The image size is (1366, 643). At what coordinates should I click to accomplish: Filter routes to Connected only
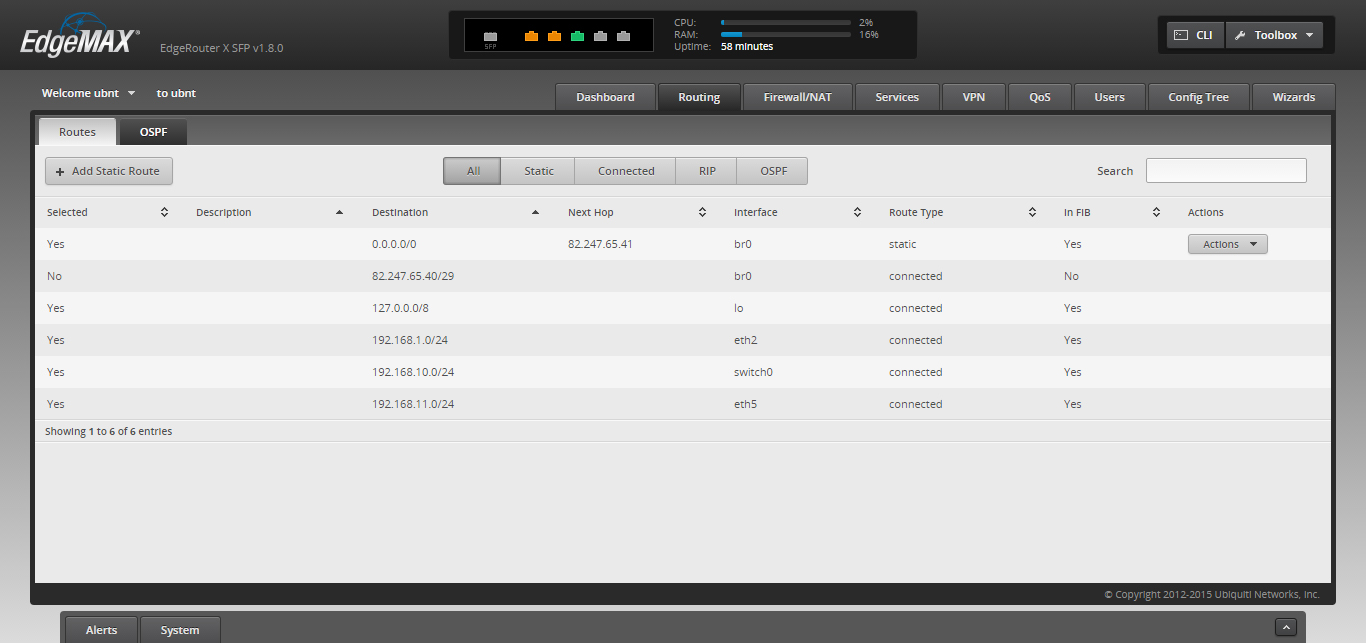pyautogui.click(x=626, y=171)
